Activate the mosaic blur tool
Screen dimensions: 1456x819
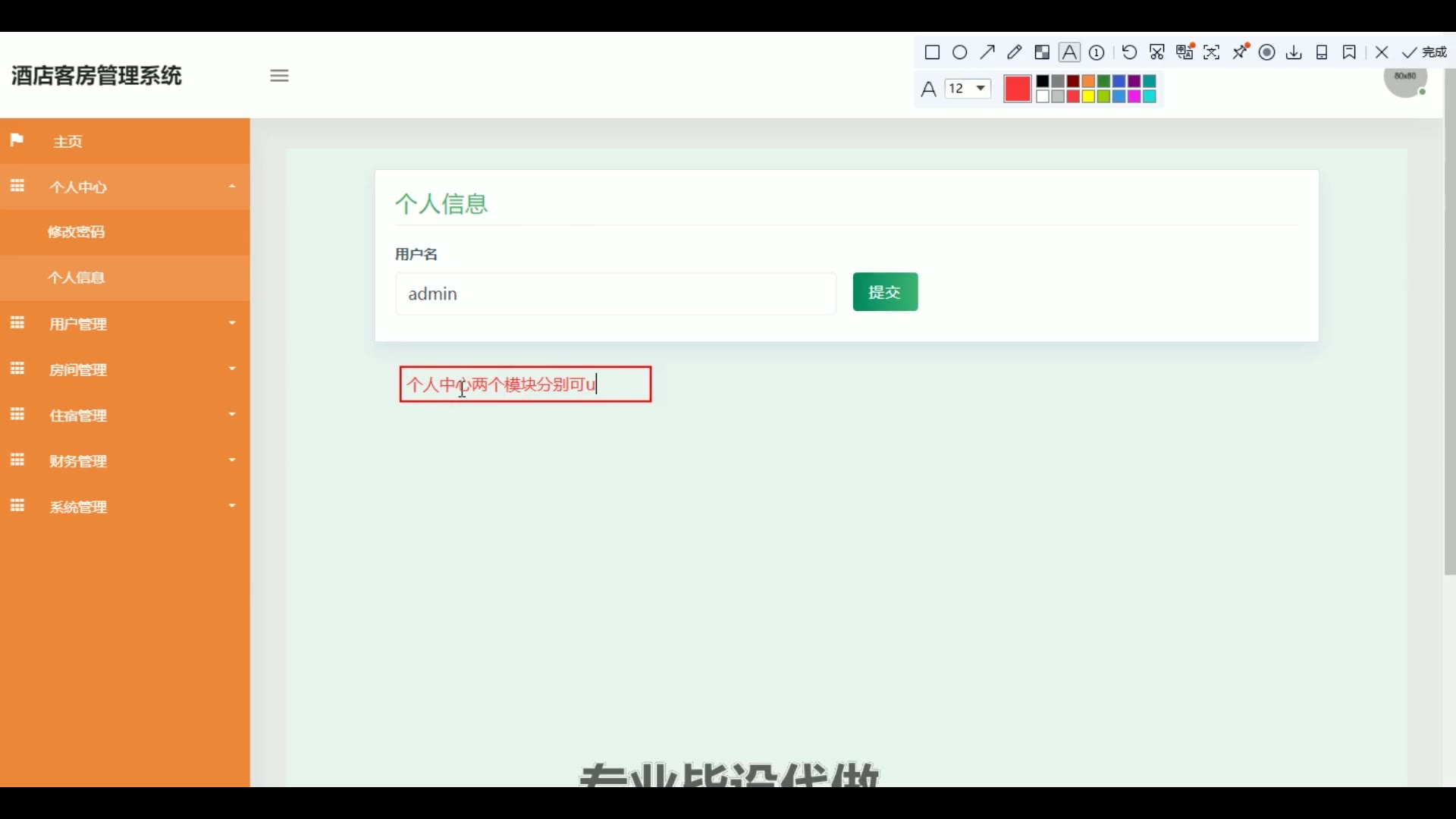tap(1042, 52)
